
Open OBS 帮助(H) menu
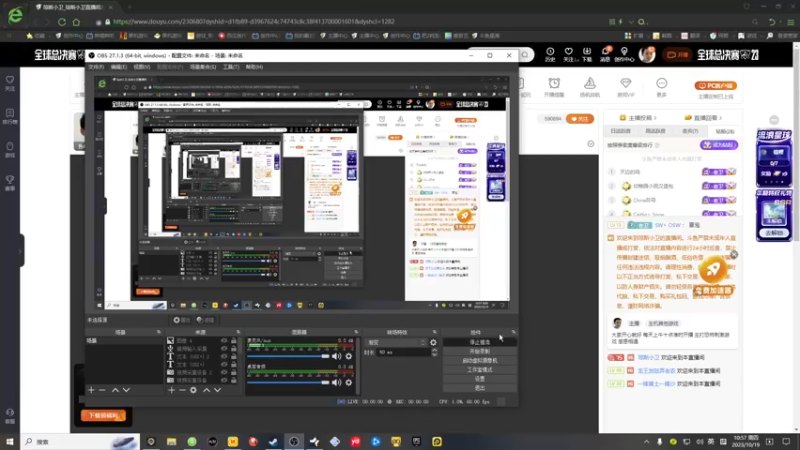(x=254, y=67)
